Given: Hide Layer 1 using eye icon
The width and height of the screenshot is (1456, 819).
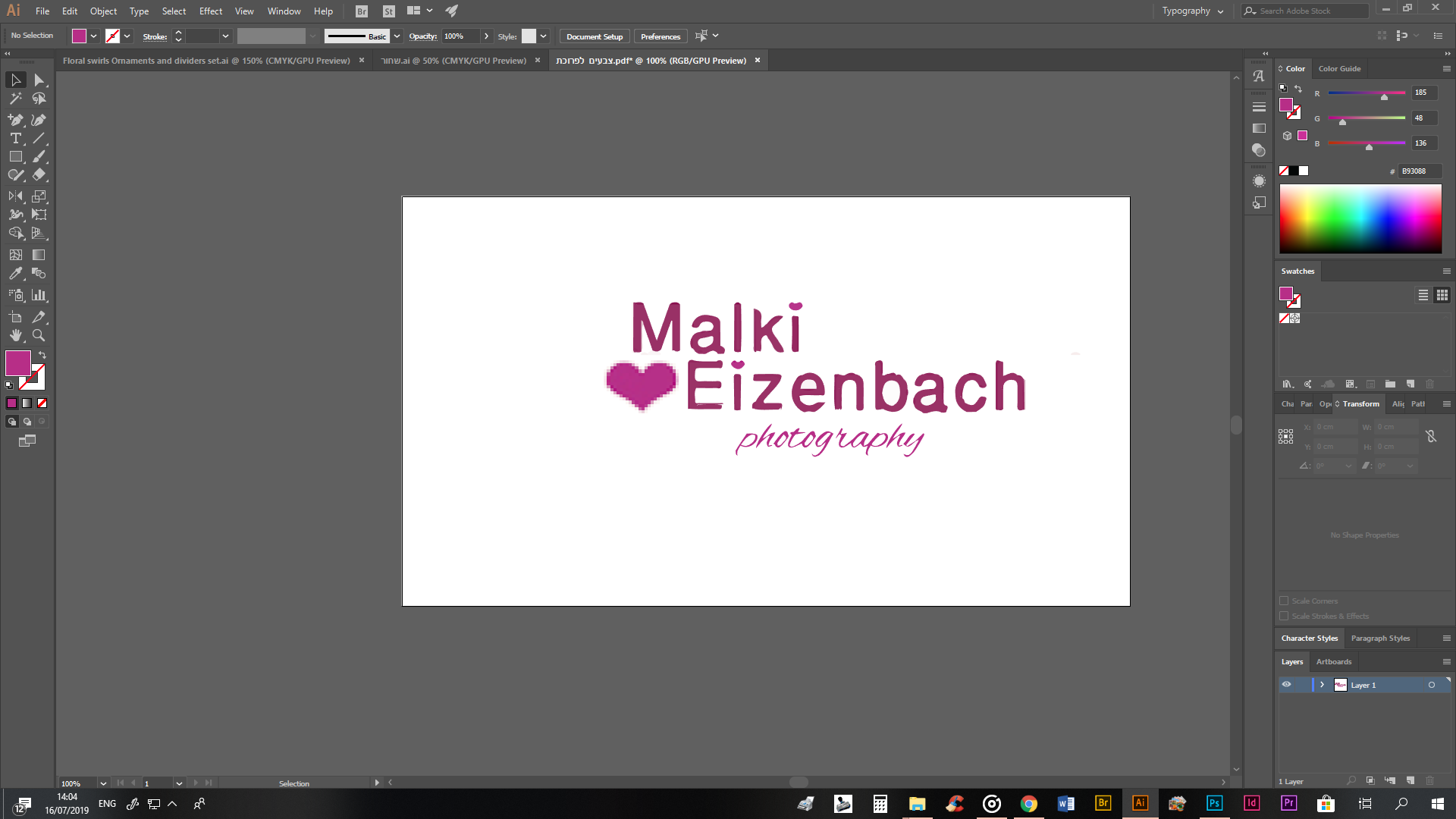Looking at the screenshot, I should point(1286,685).
